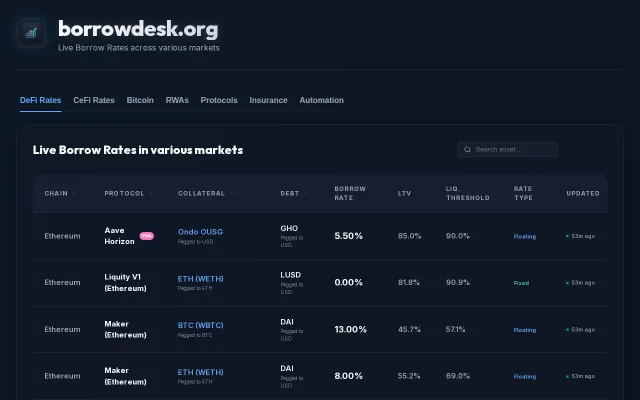The height and width of the screenshot is (400, 640).
Task: Click Ethereum chain in the Liquity row
Action: 62,282
